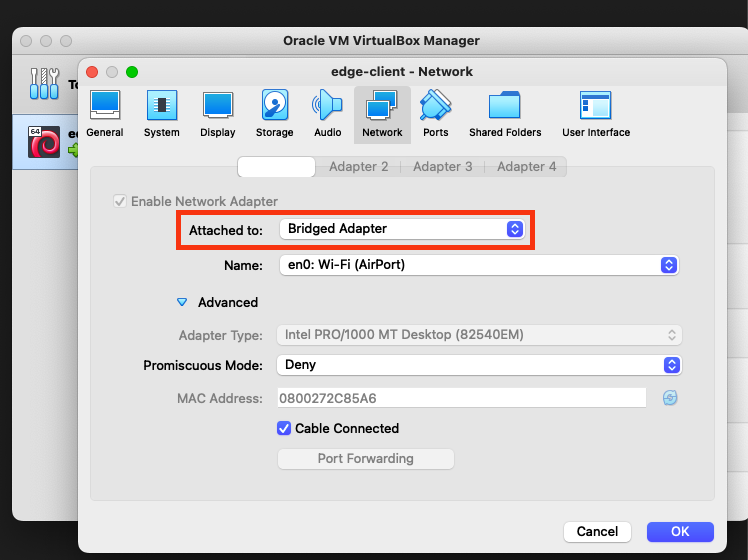Click the MAC Address text field
The width and height of the screenshot is (748, 560).
[461, 398]
